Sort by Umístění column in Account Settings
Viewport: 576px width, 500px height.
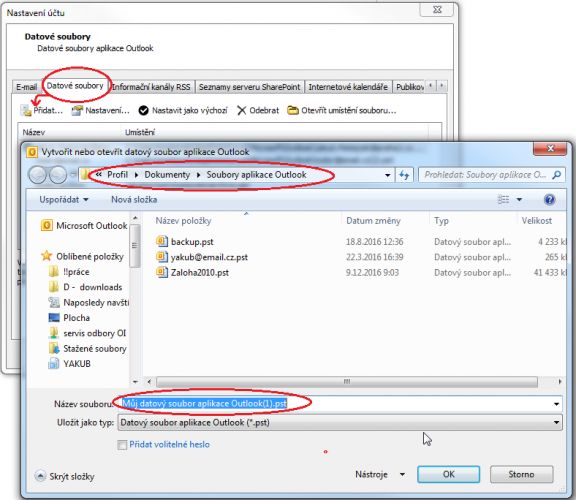tap(140, 132)
